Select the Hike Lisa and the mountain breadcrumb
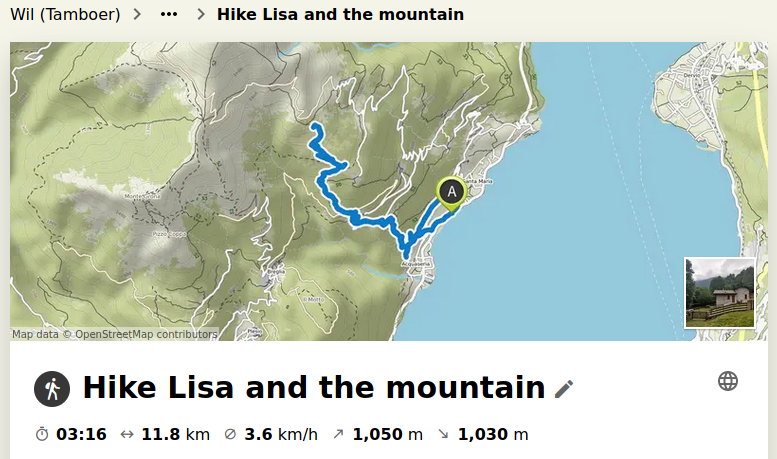Screen dimensions: 777x459 point(340,14)
